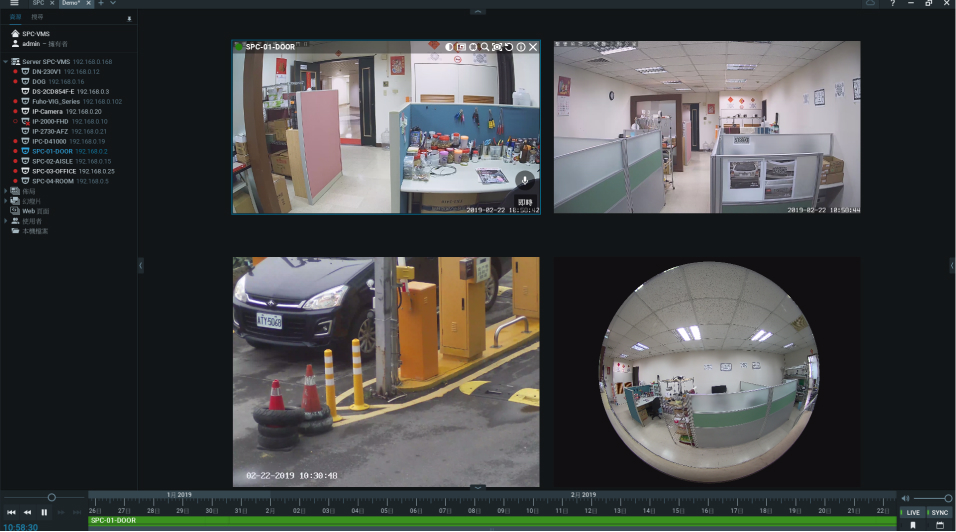Screen dimensions: 956x532
Task: Open the 本機檔案 local files folder
Action: tap(30, 231)
